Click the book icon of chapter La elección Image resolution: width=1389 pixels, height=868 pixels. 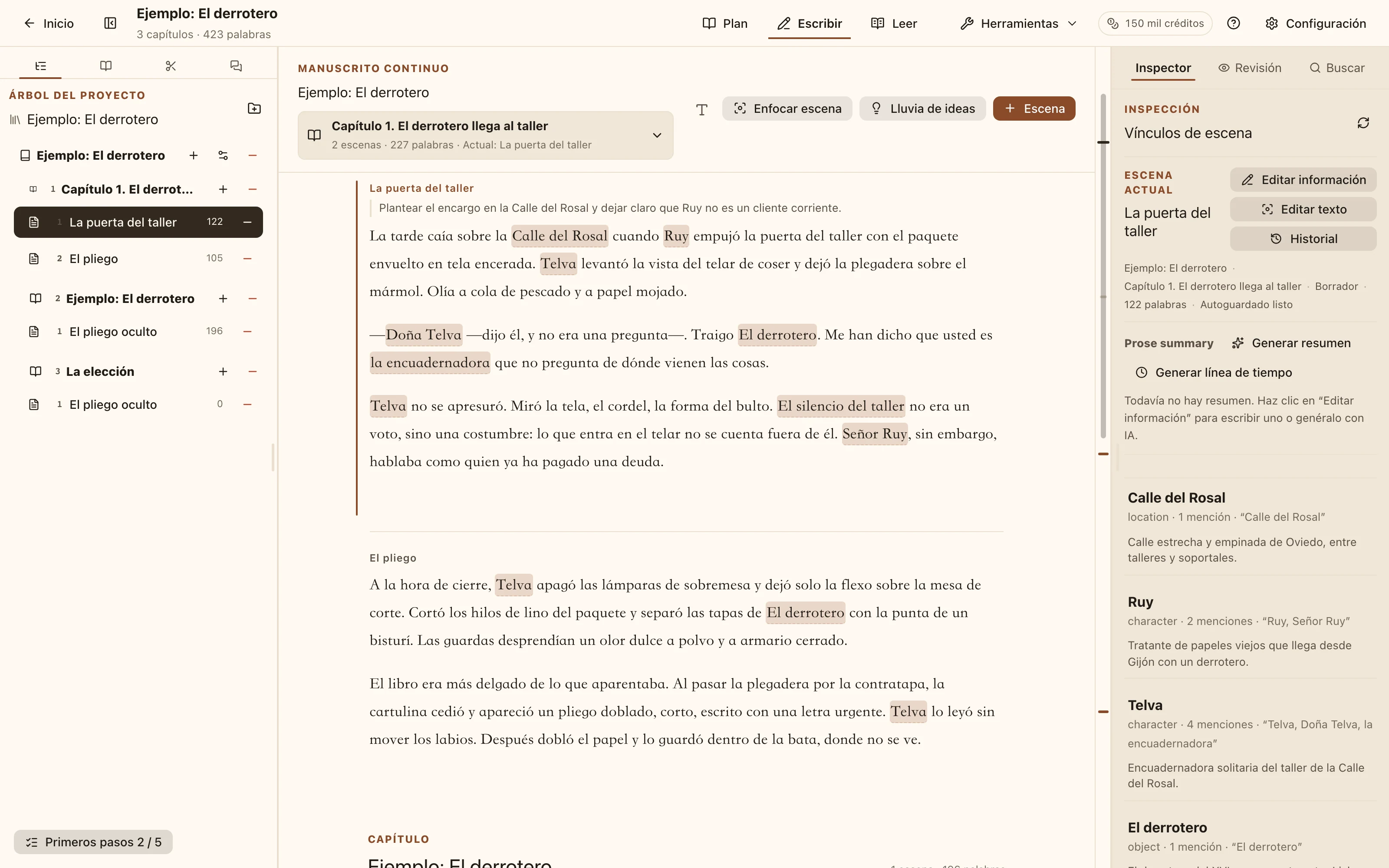pyautogui.click(x=36, y=372)
